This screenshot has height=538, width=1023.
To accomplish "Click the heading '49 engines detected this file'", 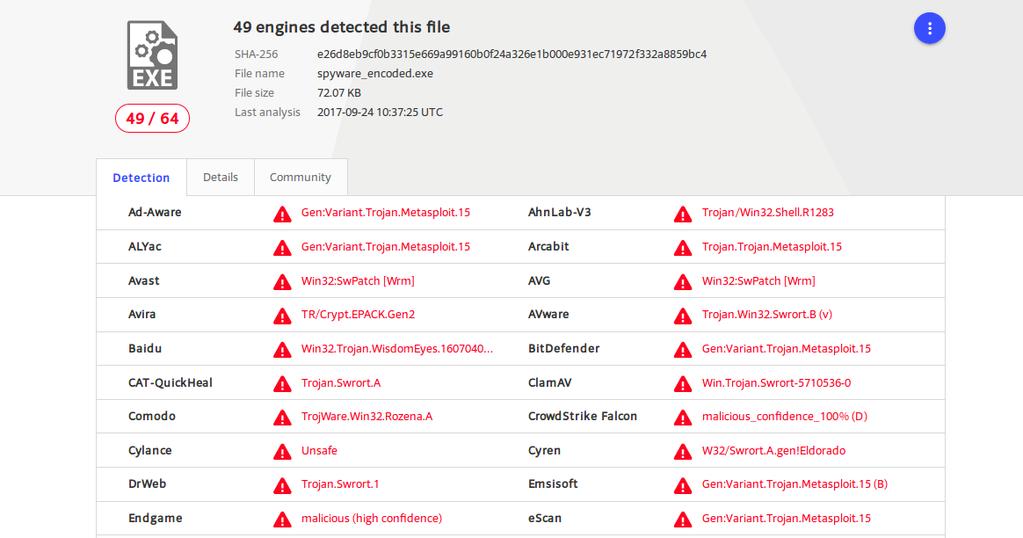I will pyautogui.click(x=342, y=27).
